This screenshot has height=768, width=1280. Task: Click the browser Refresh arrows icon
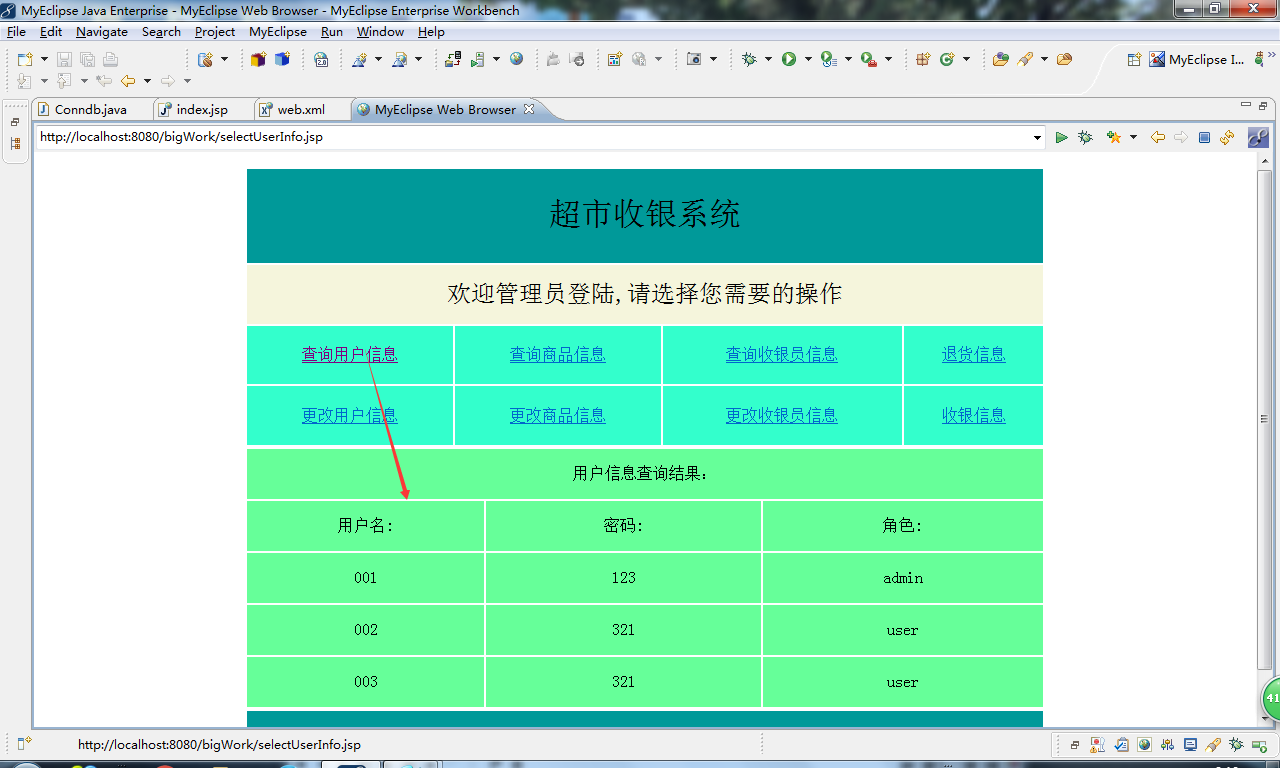click(1227, 137)
